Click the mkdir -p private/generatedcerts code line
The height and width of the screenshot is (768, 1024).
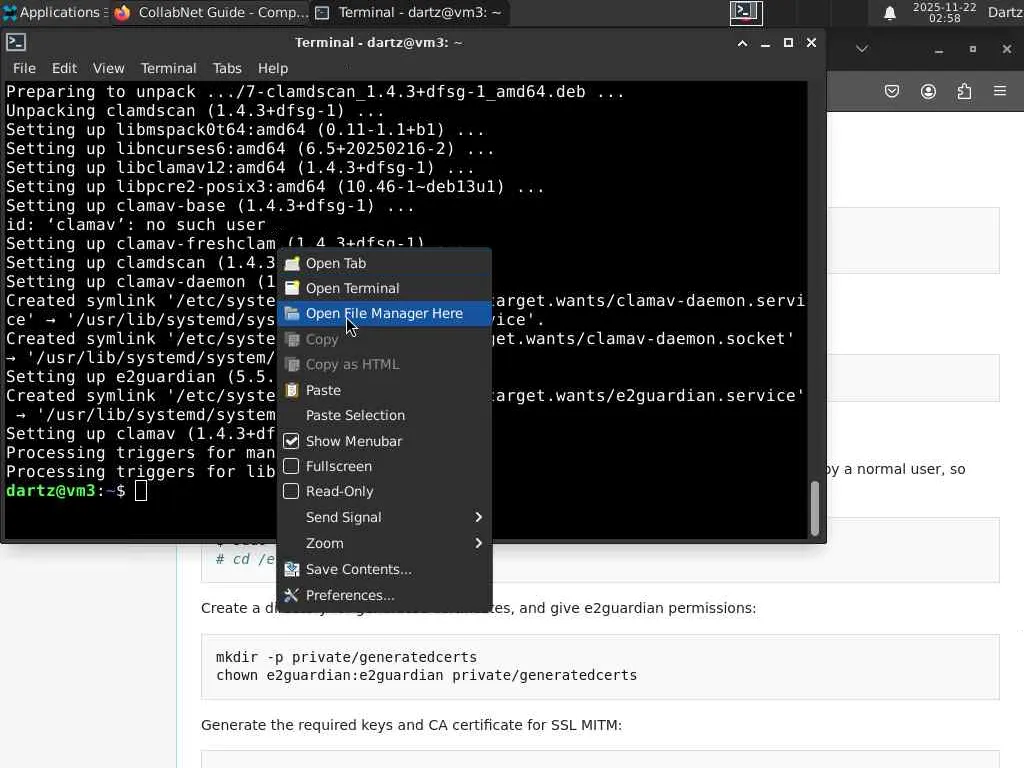[346, 657]
